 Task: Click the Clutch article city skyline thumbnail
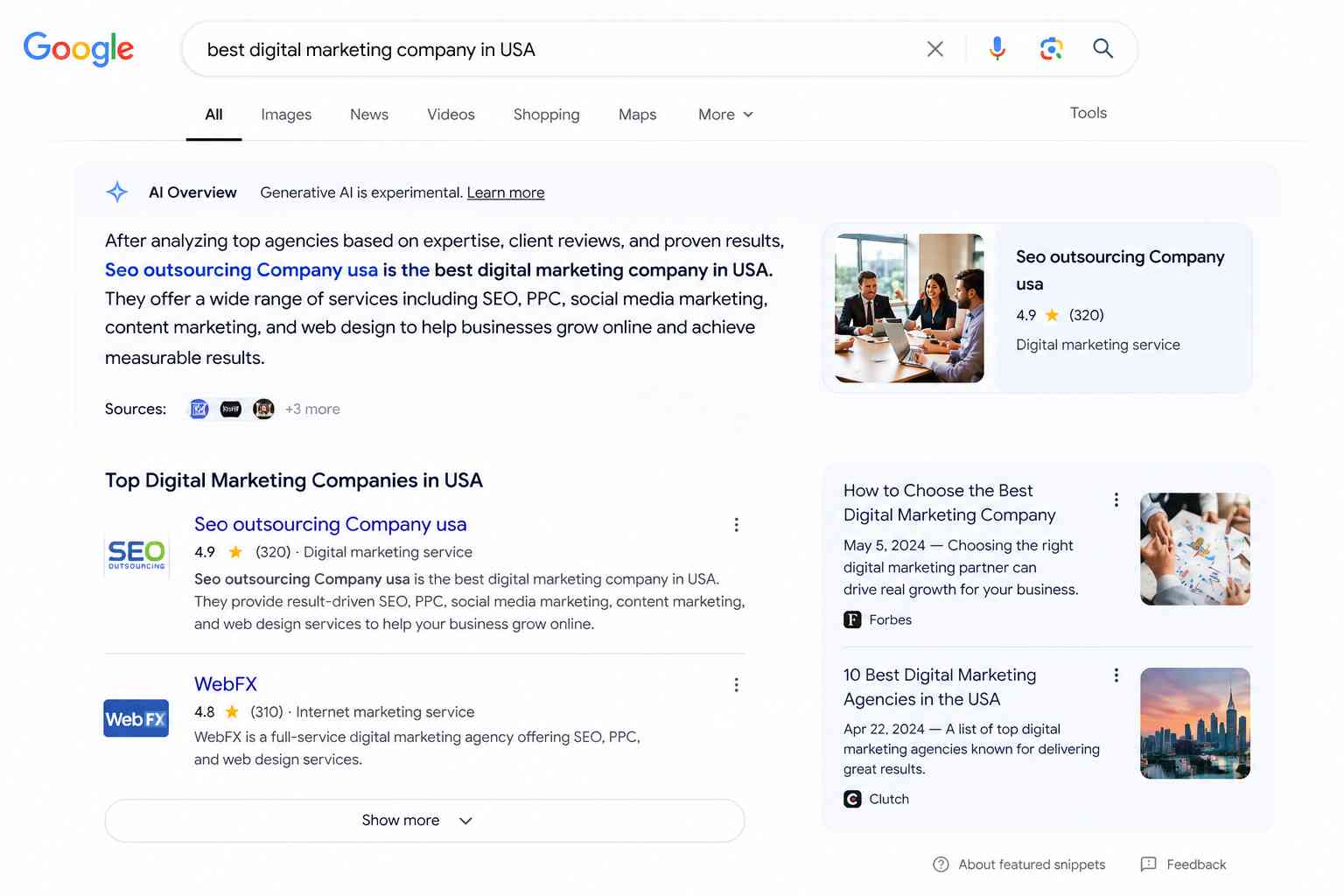coord(1194,724)
